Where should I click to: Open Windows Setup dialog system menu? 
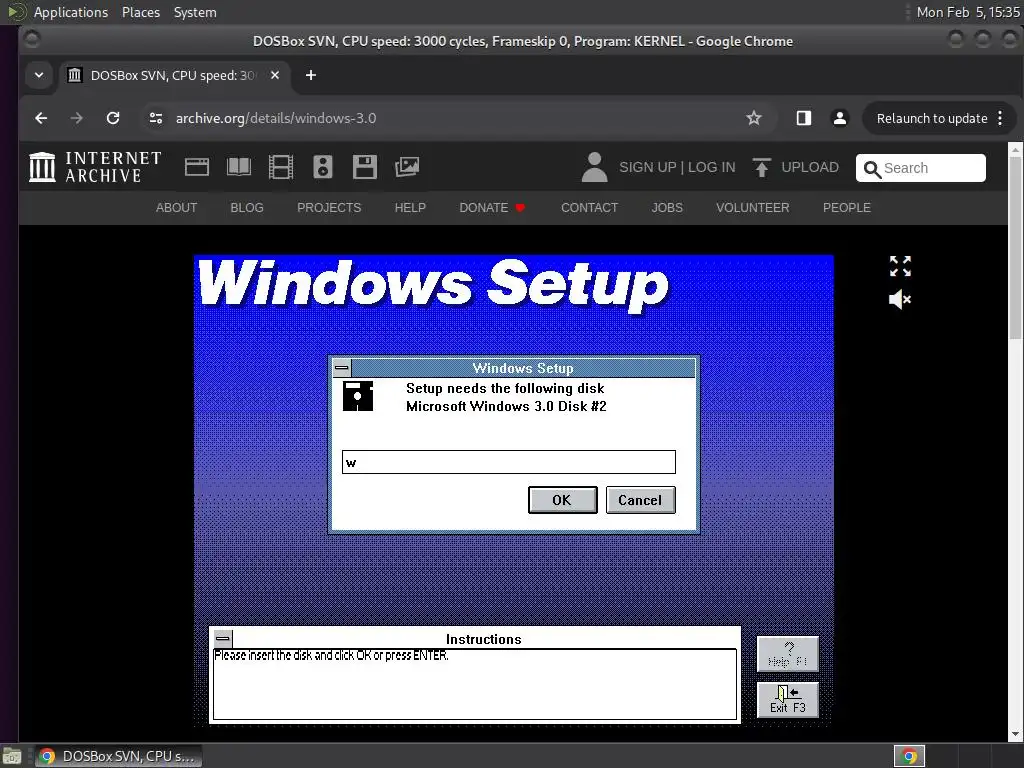click(342, 368)
